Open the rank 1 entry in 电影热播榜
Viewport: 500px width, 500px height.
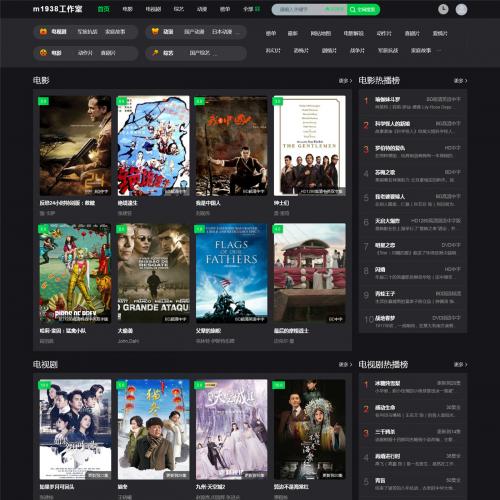coord(413,103)
